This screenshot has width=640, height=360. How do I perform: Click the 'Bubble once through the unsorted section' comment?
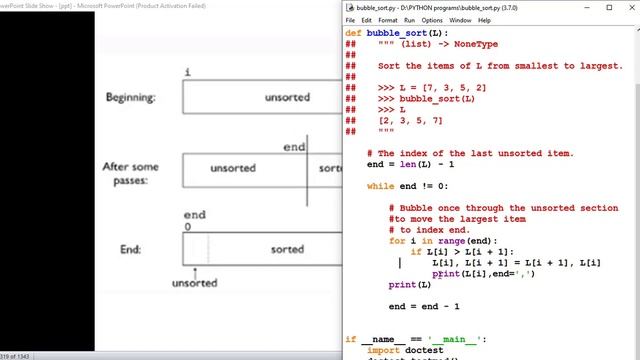(504, 208)
